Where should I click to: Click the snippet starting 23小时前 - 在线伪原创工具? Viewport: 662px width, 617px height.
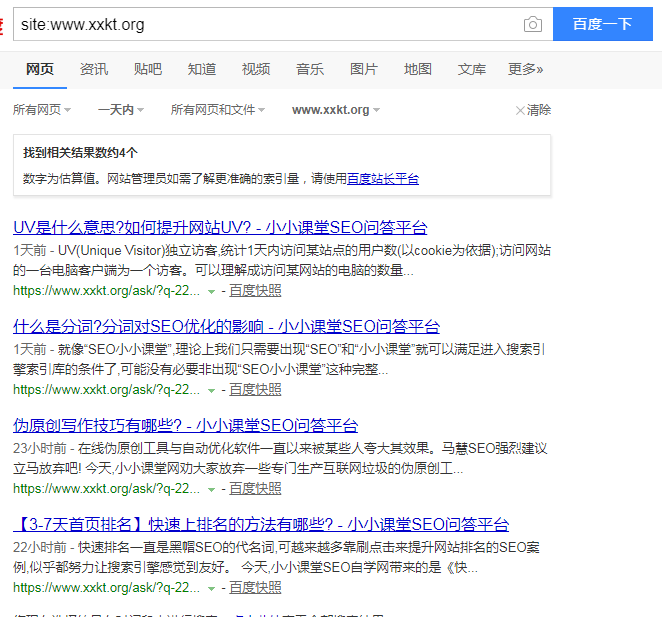pos(280,458)
